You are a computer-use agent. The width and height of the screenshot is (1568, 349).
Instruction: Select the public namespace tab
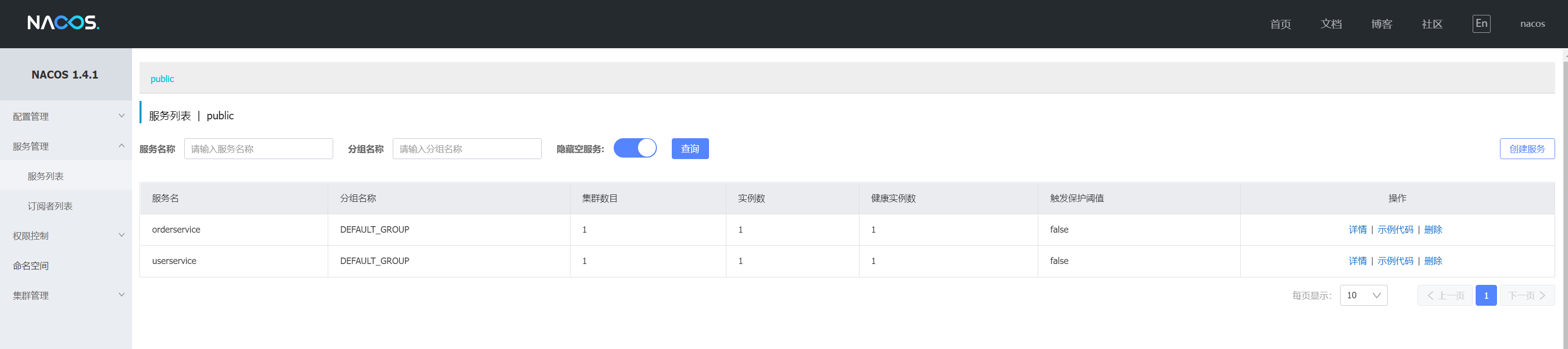162,79
